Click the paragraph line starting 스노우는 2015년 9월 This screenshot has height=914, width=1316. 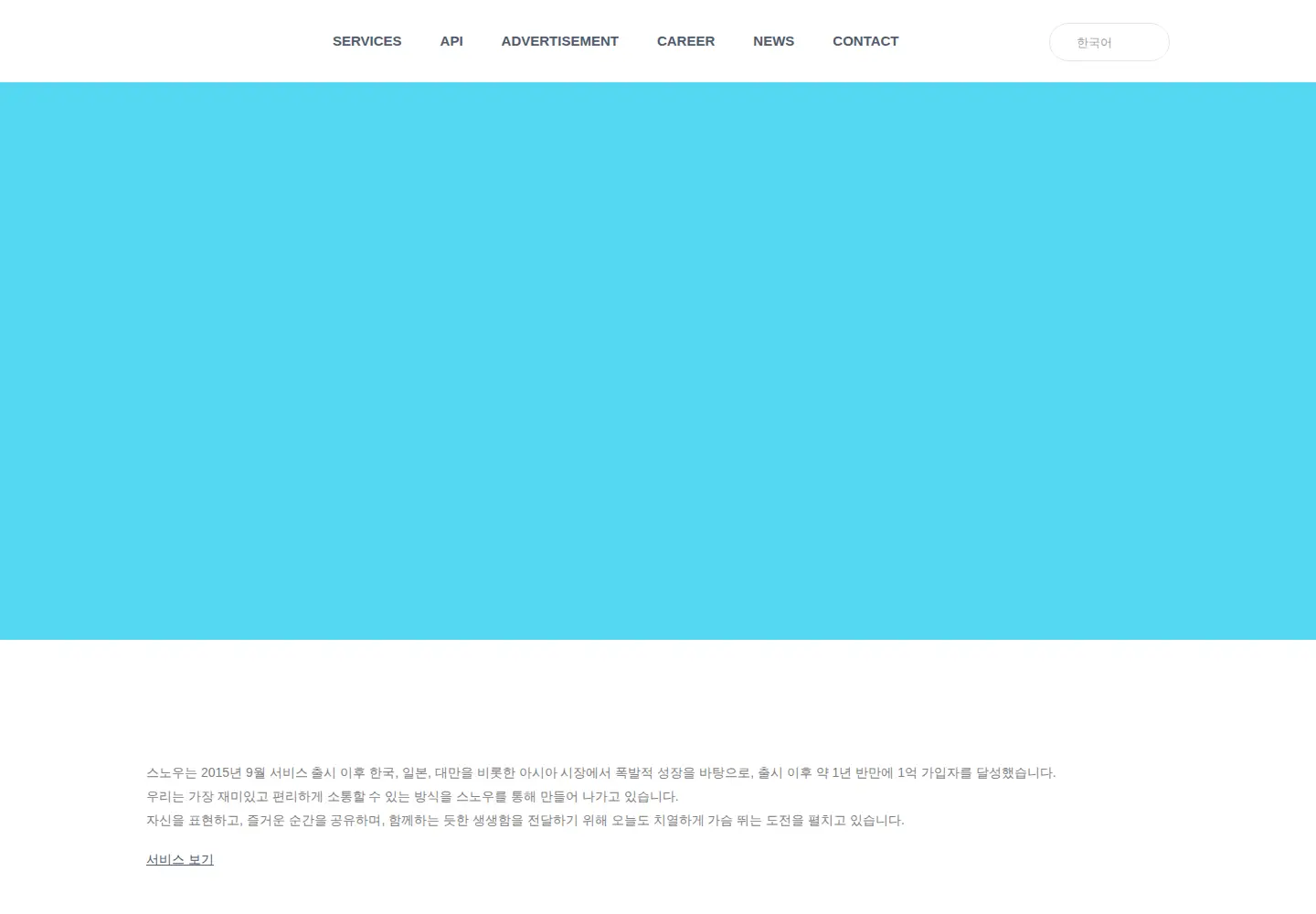coord(601,772)
